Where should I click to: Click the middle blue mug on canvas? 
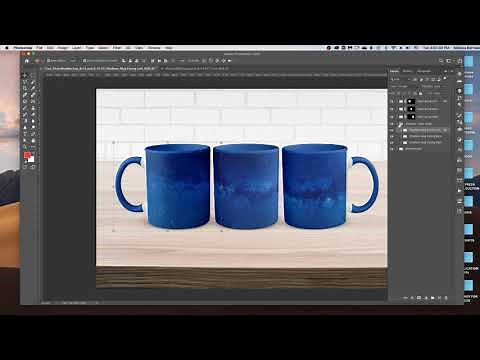(246, 187)
